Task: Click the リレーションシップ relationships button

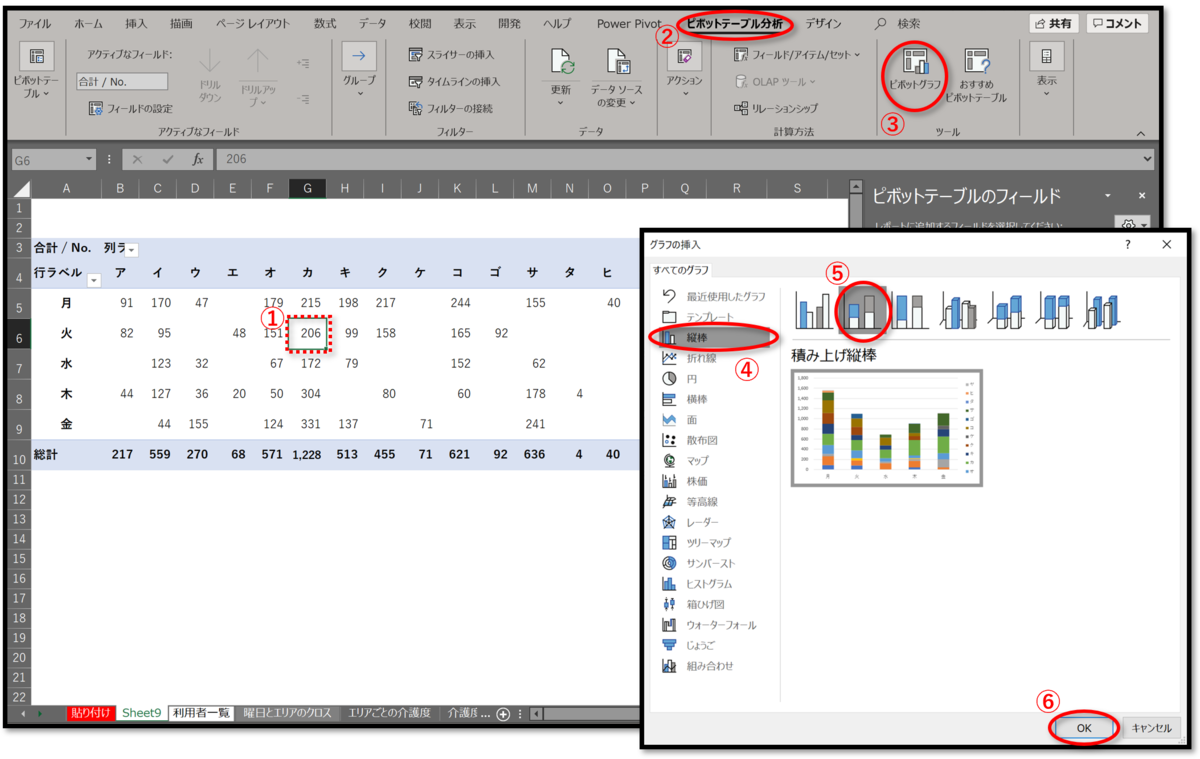Action: pos(775,108)
